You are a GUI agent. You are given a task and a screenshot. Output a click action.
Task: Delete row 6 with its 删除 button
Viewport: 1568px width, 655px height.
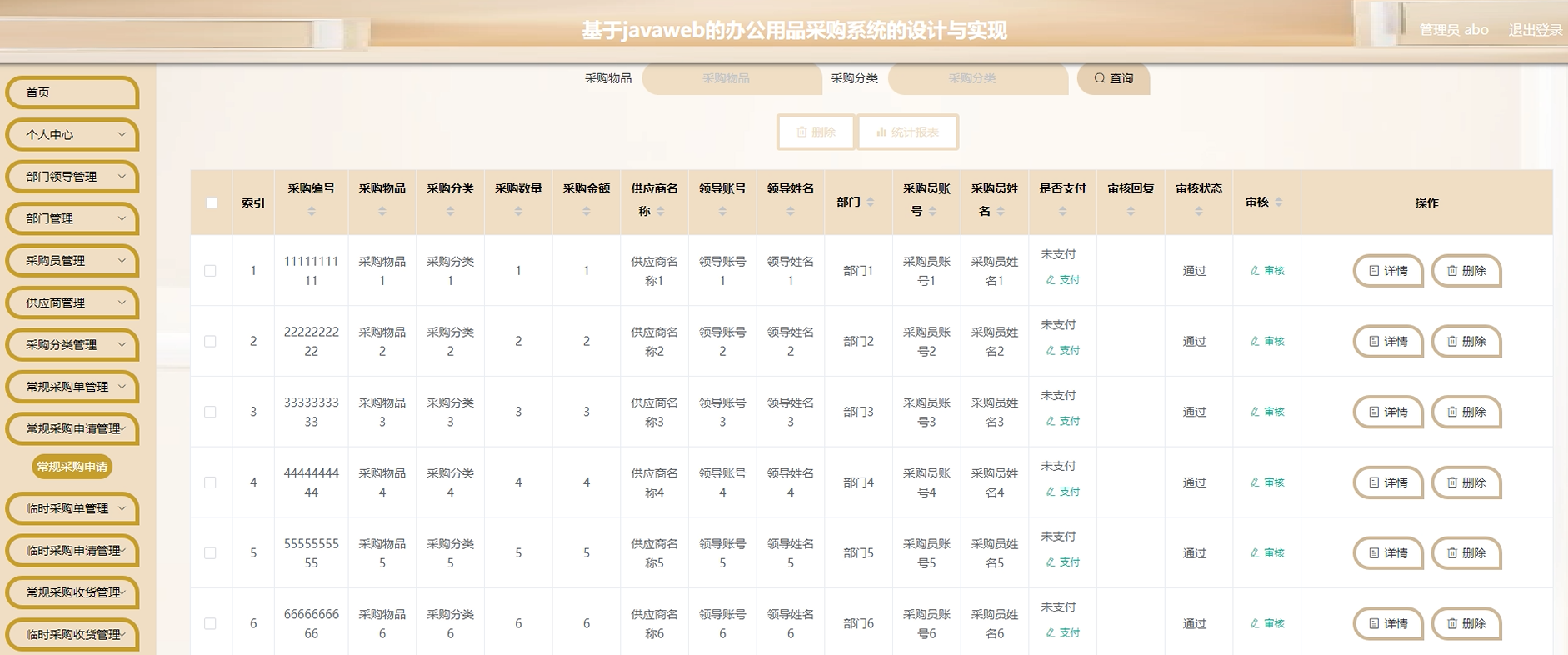[1466, 623]
